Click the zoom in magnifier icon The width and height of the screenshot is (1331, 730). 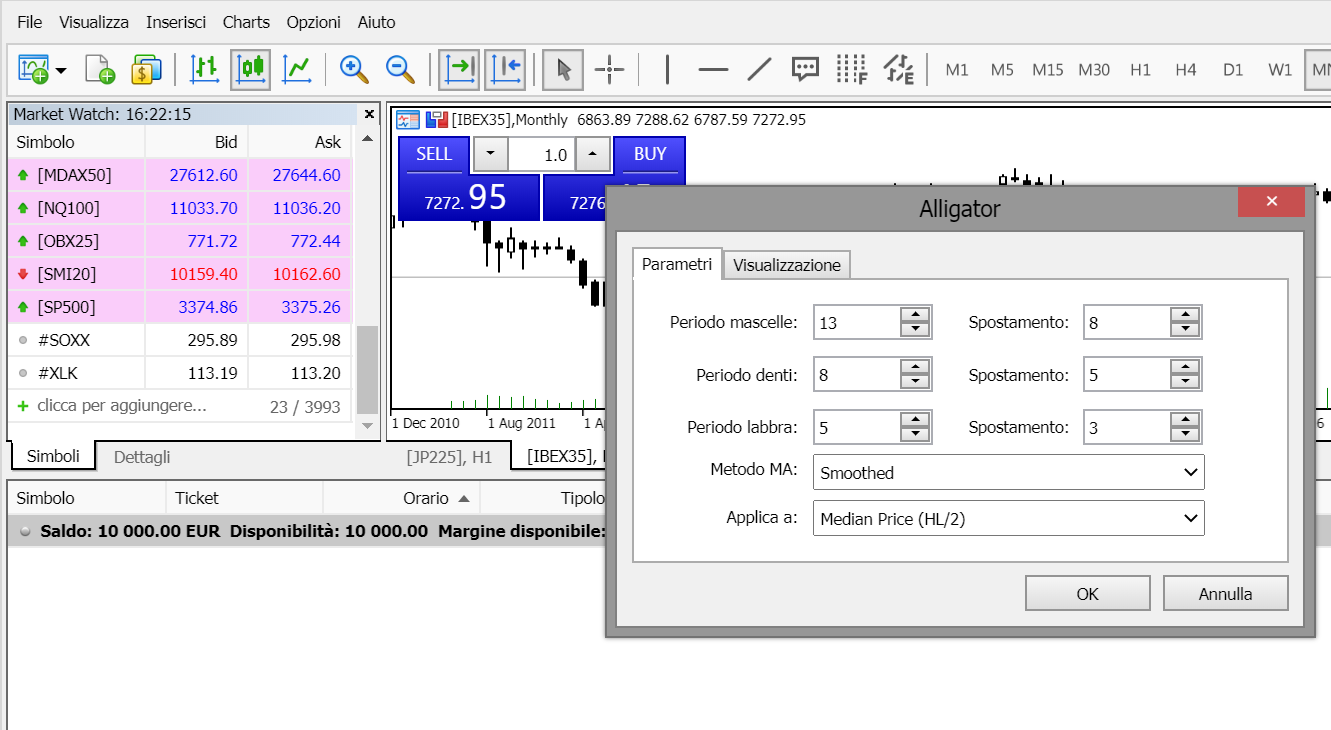point(354,69)
